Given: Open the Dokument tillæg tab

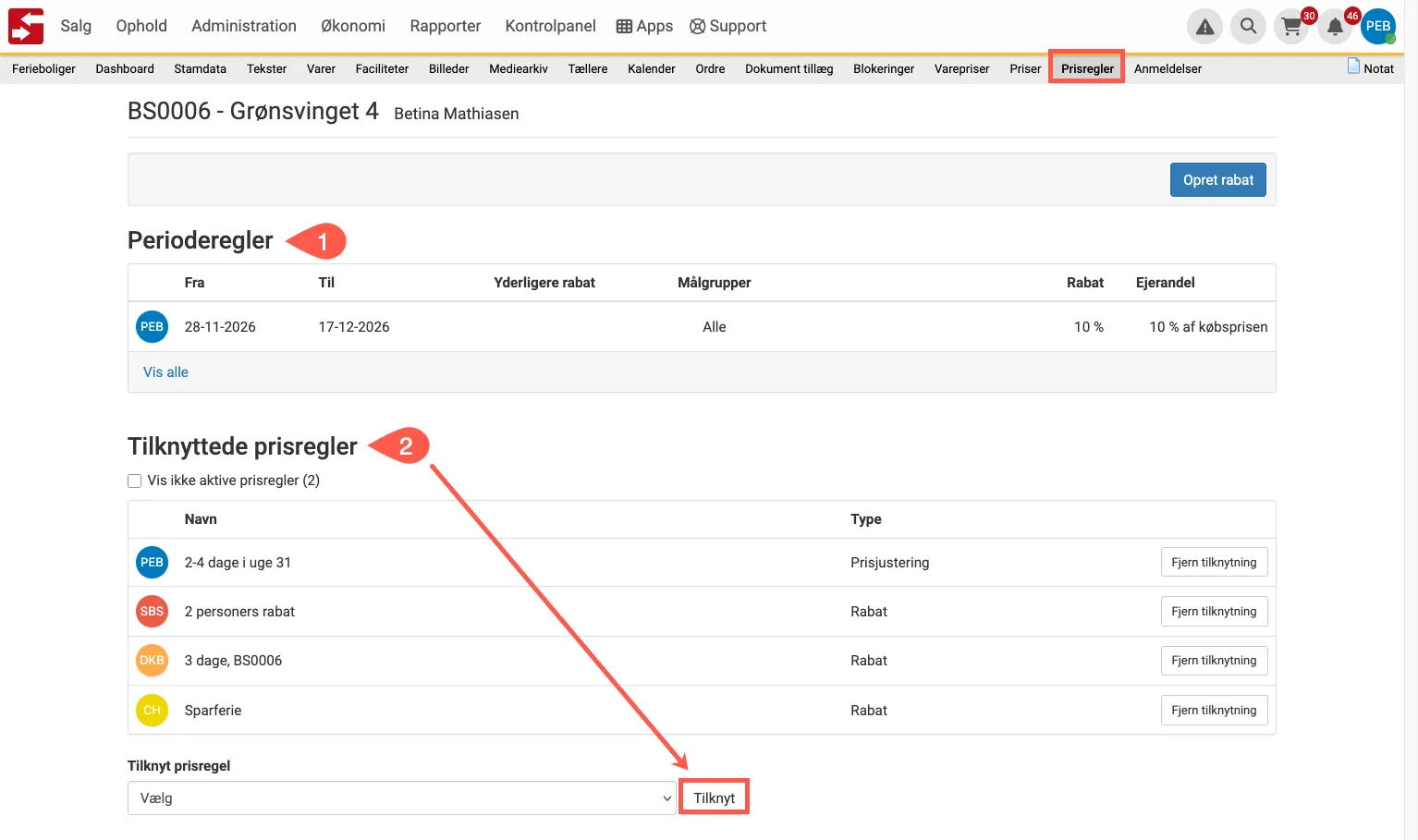Looking at the screenshot, I should (x=789, y=68).
